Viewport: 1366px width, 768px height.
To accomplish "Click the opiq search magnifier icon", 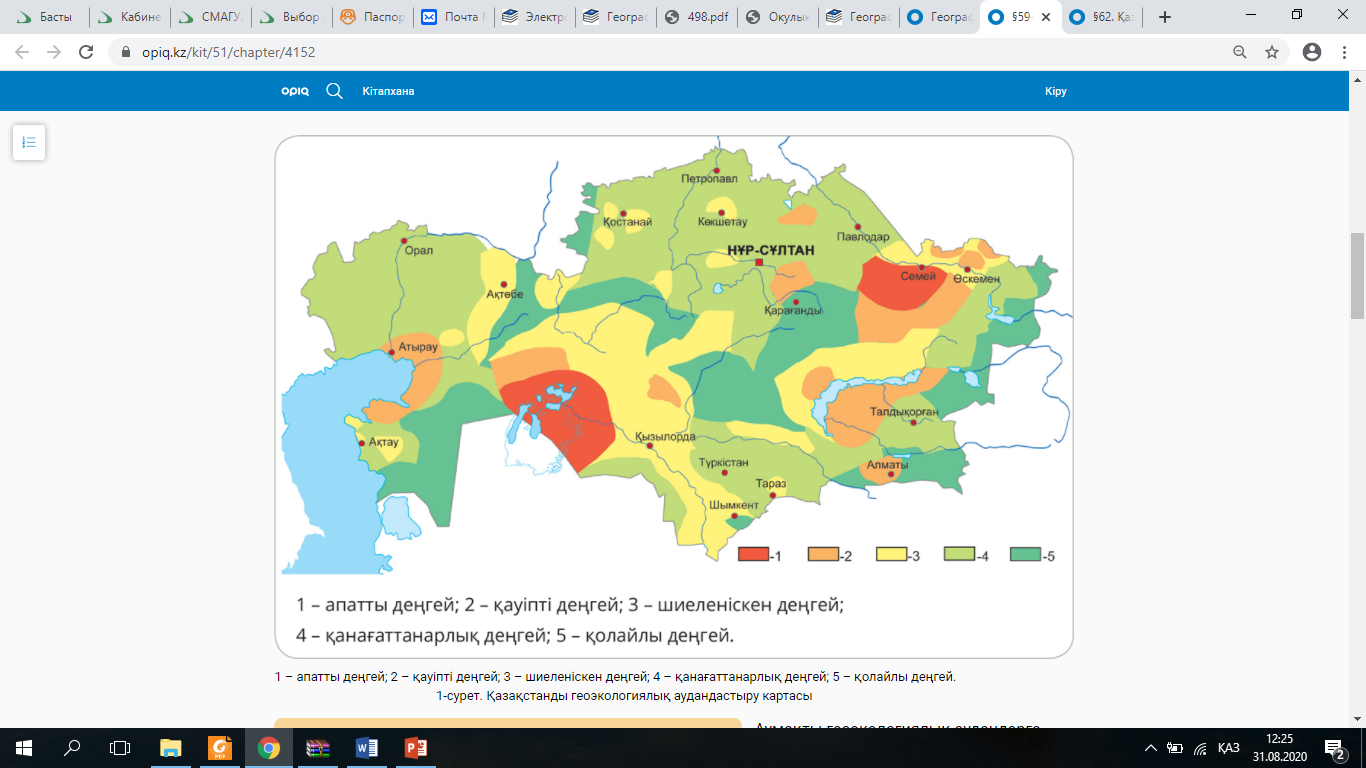I will (x=335, y=91).
